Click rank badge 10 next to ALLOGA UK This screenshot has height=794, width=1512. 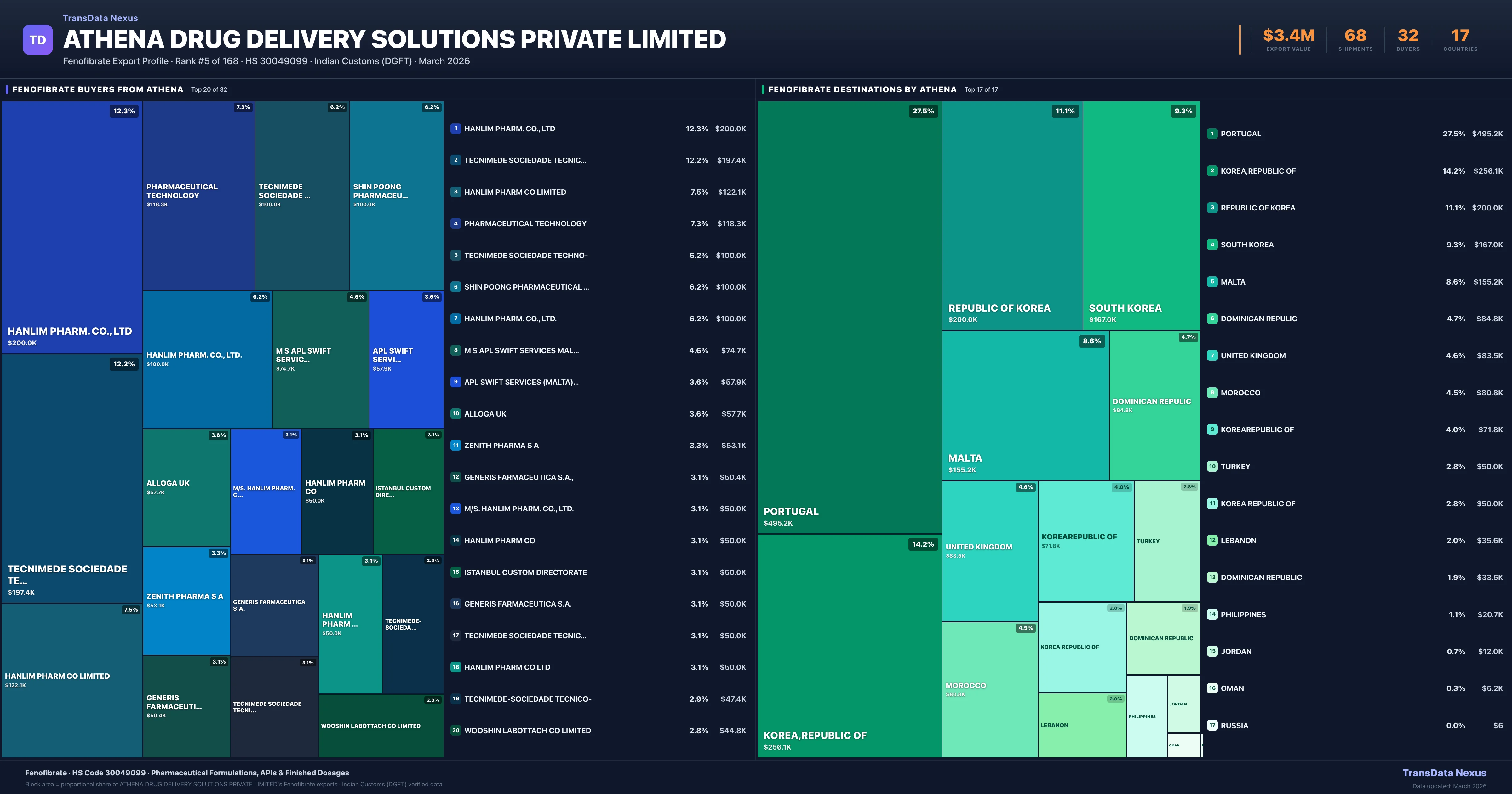455,413
